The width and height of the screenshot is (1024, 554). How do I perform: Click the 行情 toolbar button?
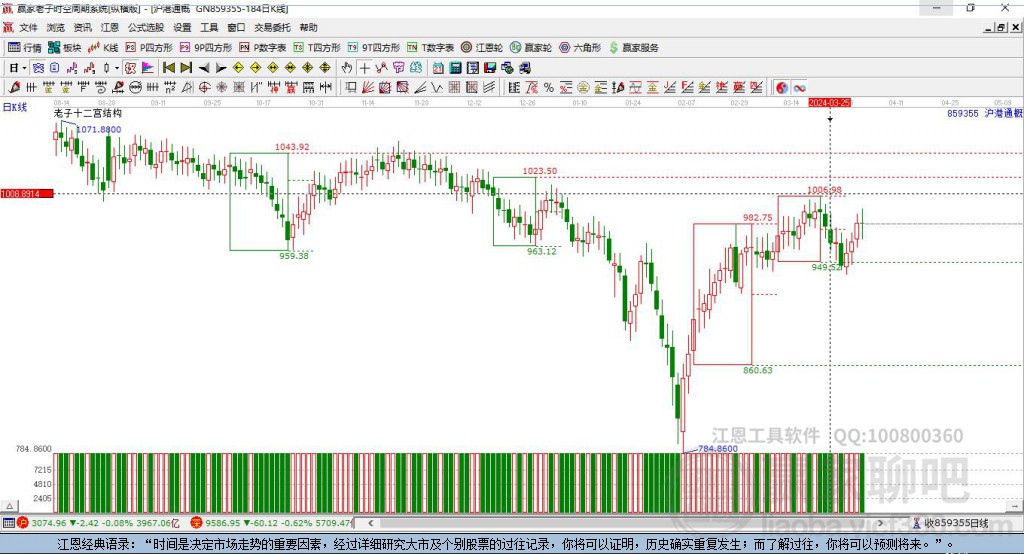pos(24,48)
